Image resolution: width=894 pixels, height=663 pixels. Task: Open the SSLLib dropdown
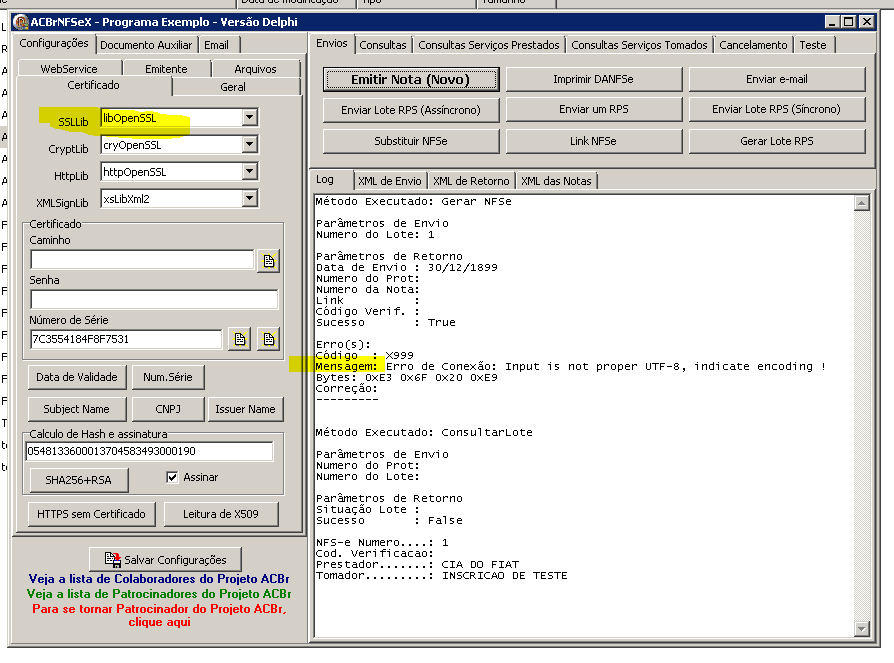(249, 117)
